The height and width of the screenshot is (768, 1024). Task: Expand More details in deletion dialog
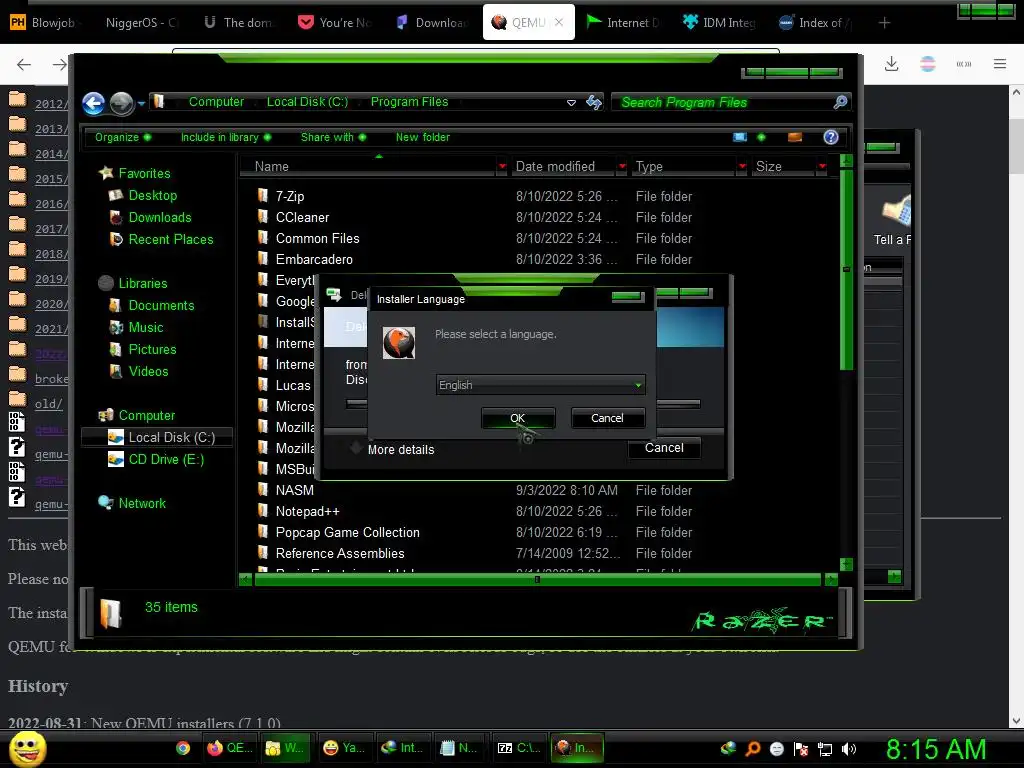pos(392,449)
